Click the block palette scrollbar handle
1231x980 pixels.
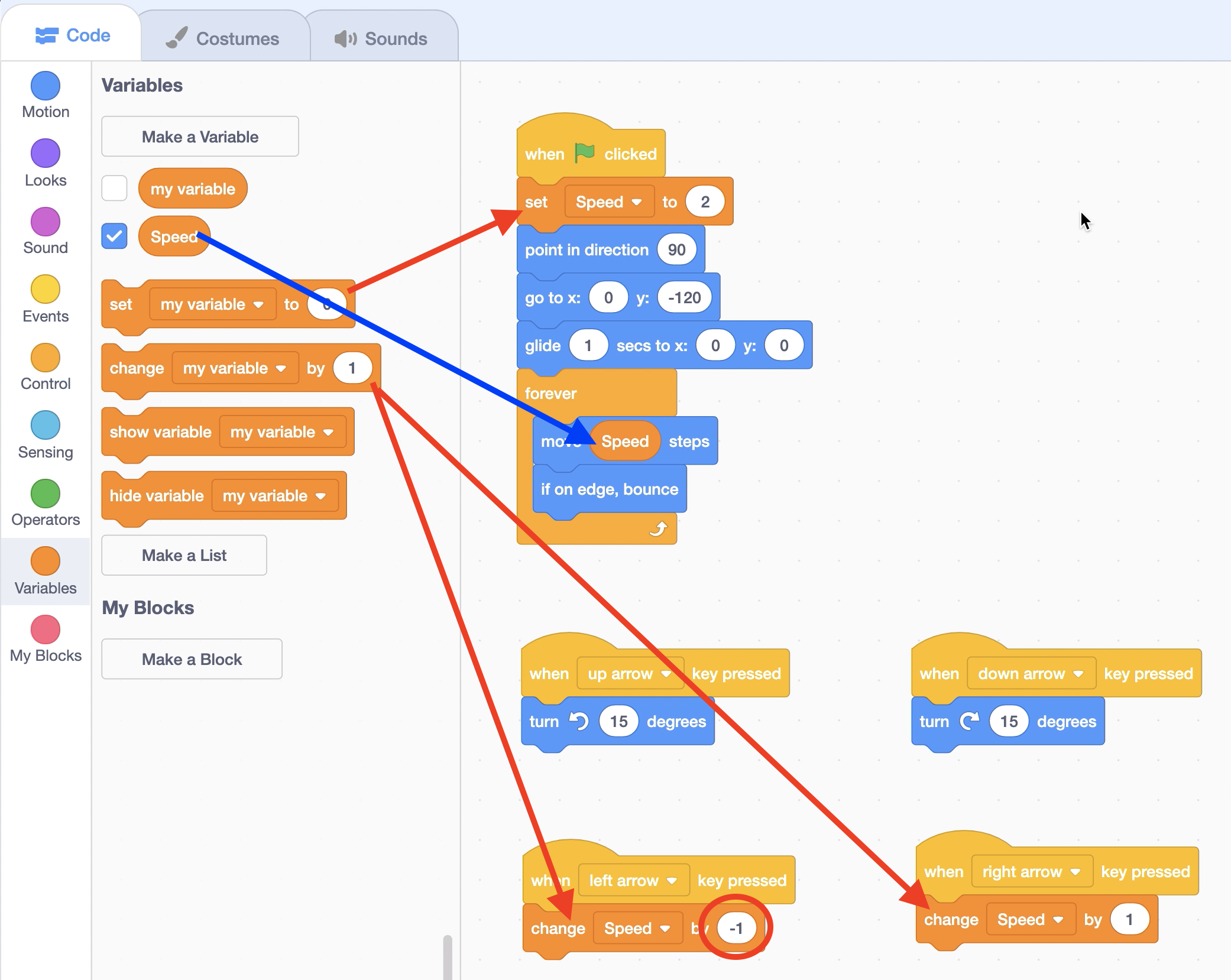pos(448,956)
